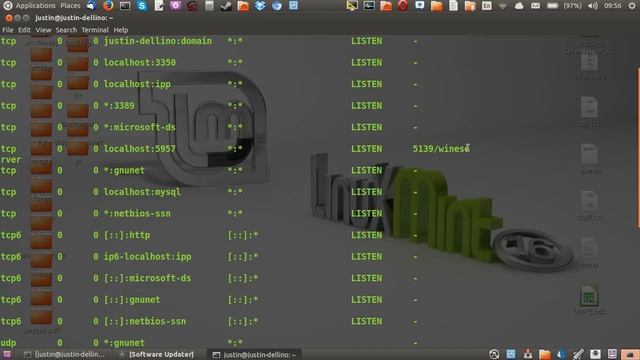Click the orange folder icon in bottom panel
This screenshot has width=640, height=360.
[544, 354]
